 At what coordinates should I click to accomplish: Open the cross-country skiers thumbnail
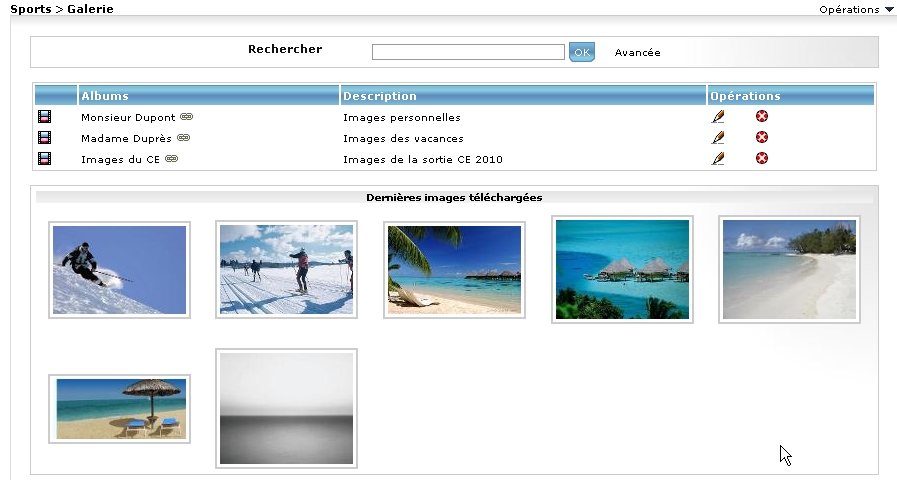[x=287, y=269]
